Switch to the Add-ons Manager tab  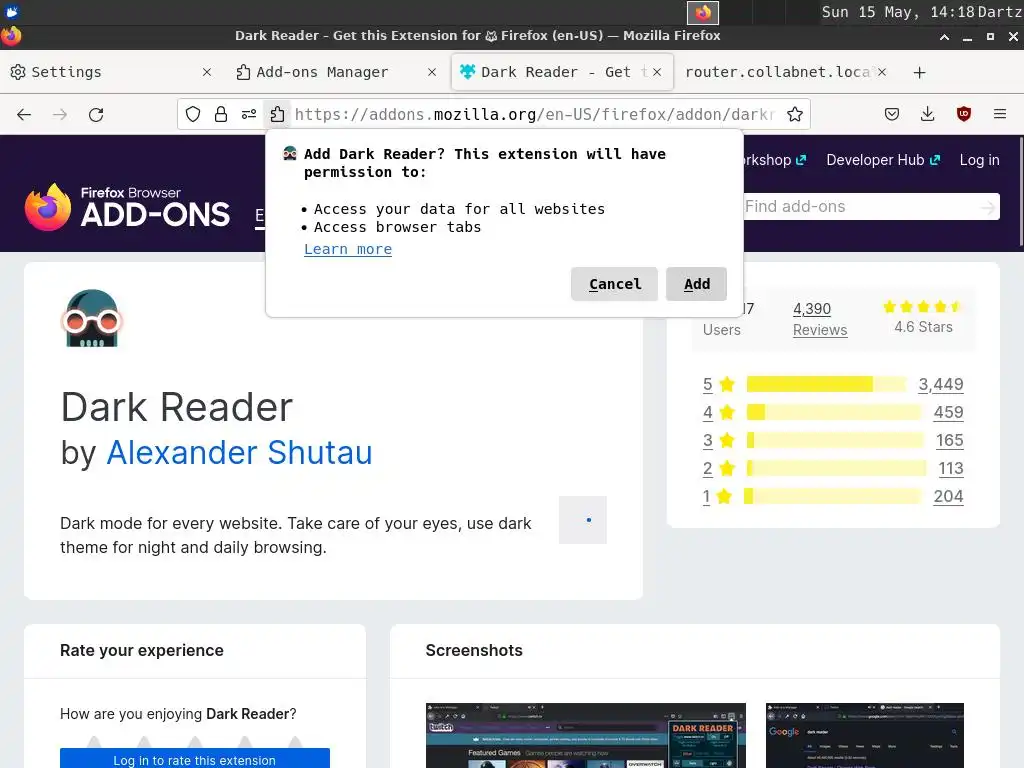coord(334,72)
